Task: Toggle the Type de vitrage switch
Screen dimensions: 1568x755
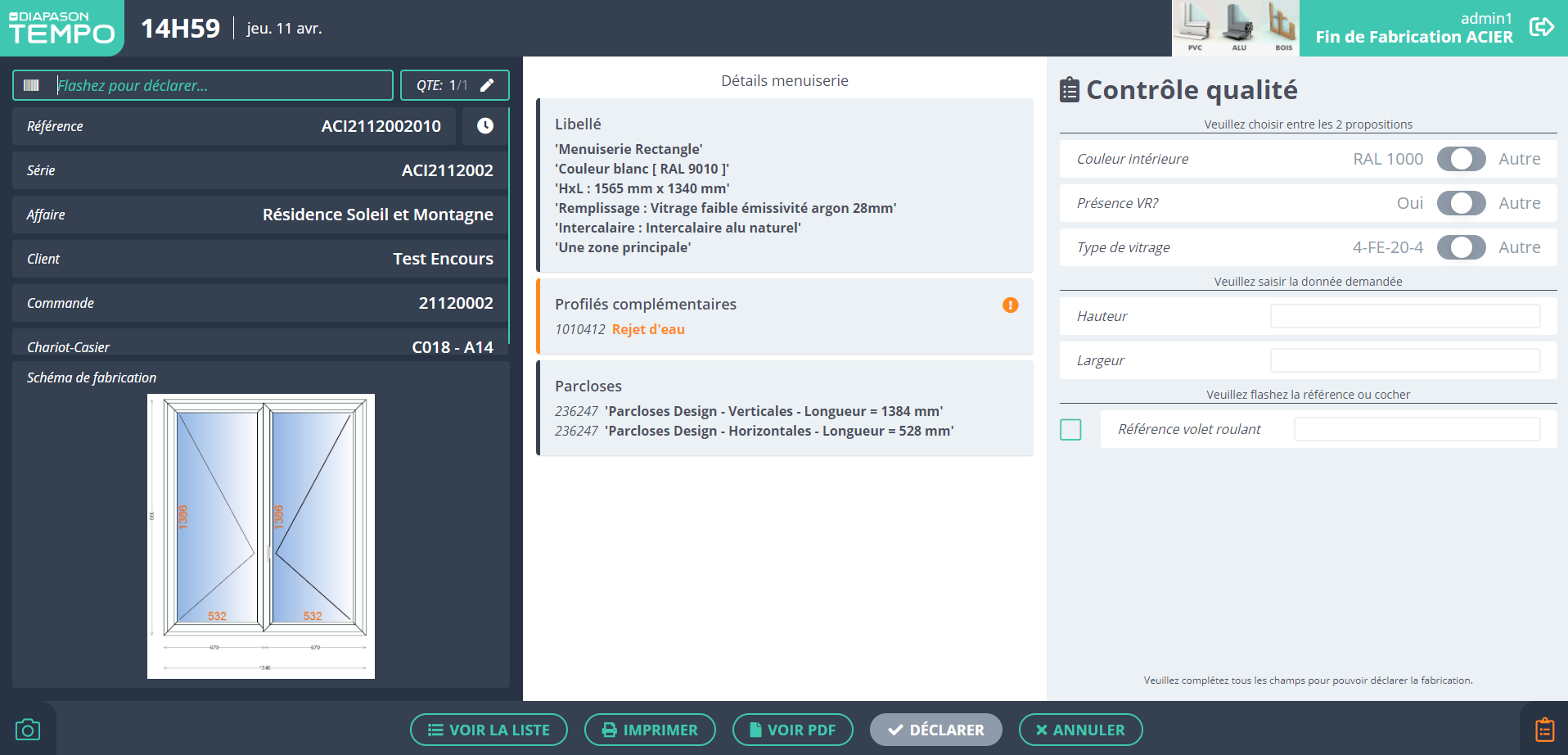Action: (1461, 247)
